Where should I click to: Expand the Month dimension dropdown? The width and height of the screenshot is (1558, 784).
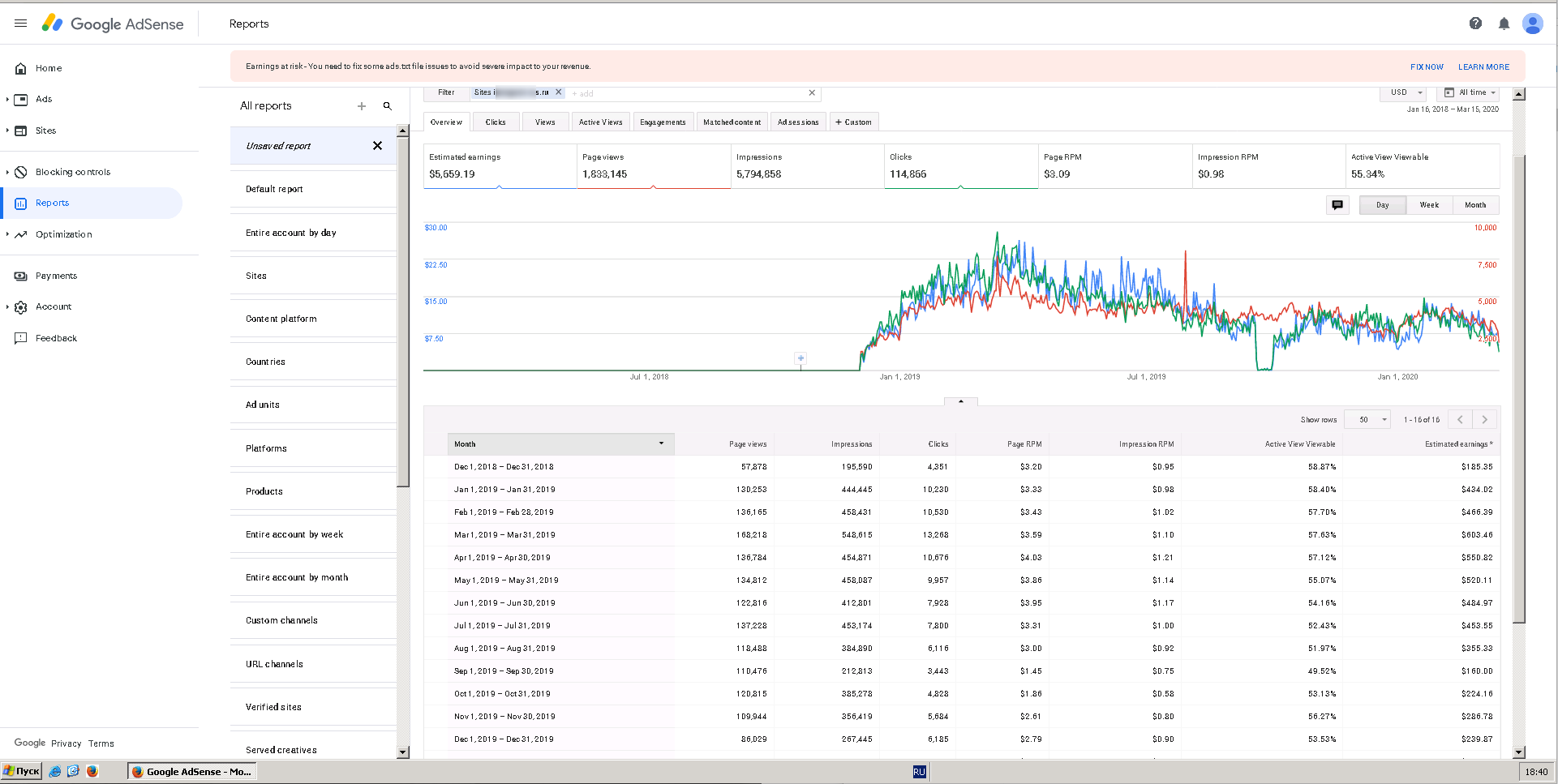pos(661,443)
